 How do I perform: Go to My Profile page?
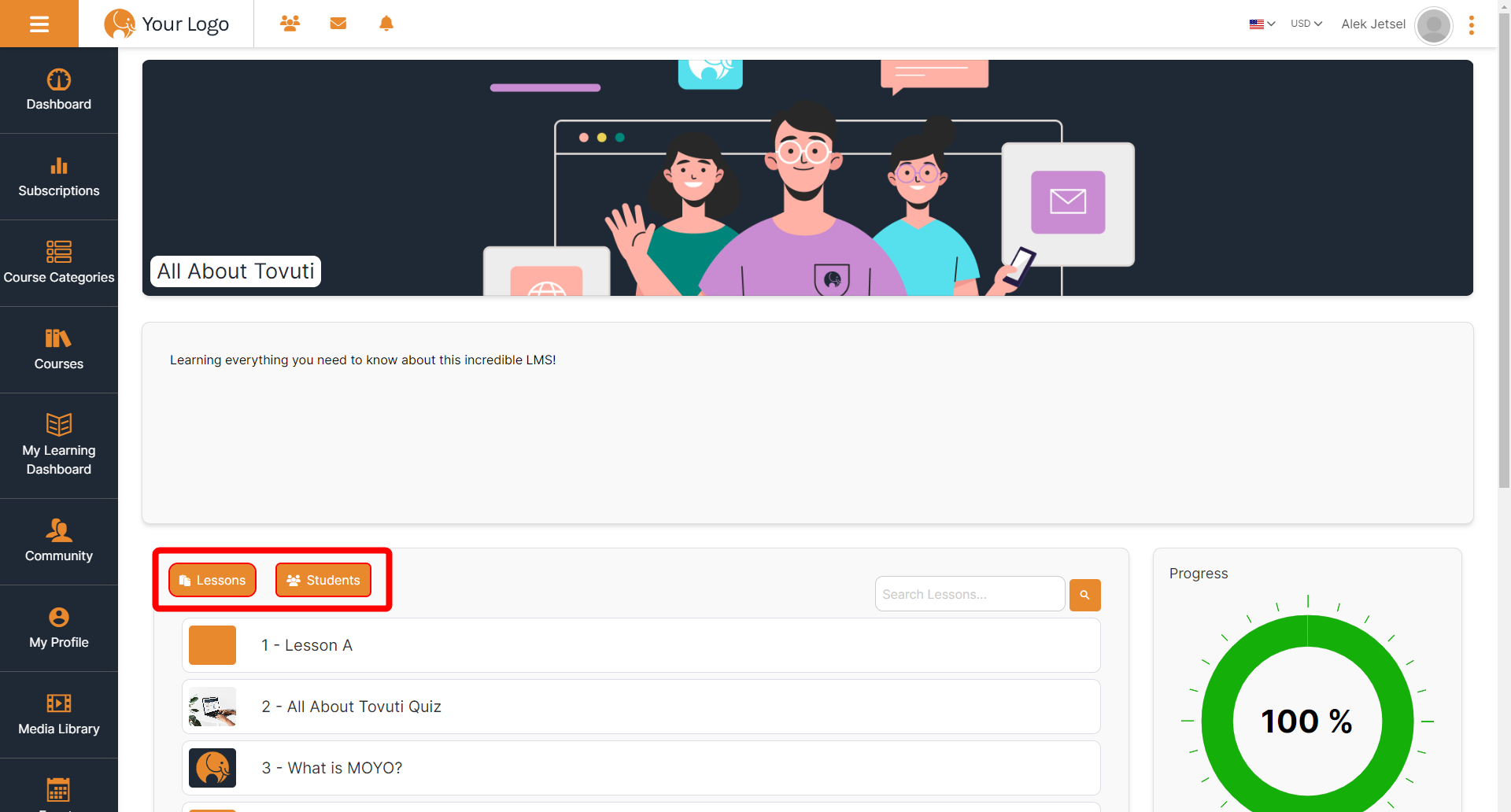(x=59, y=628)
